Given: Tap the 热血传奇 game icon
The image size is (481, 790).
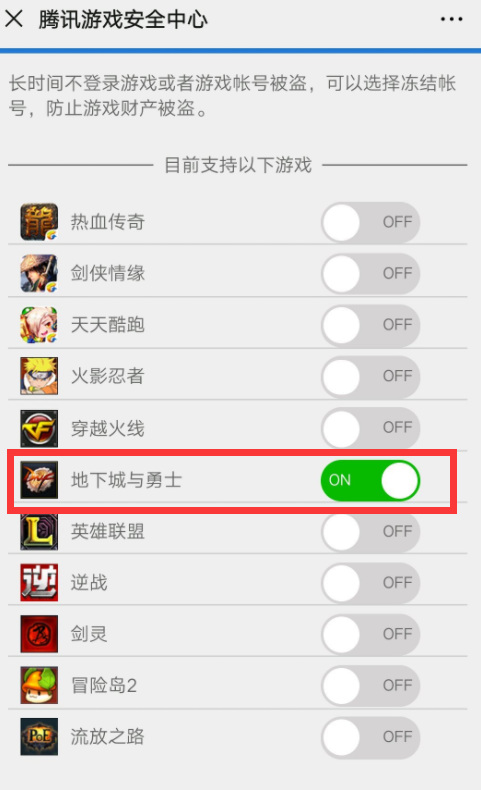Looking at the screenshot, I should pyautogui.click(x=39, y=222).
